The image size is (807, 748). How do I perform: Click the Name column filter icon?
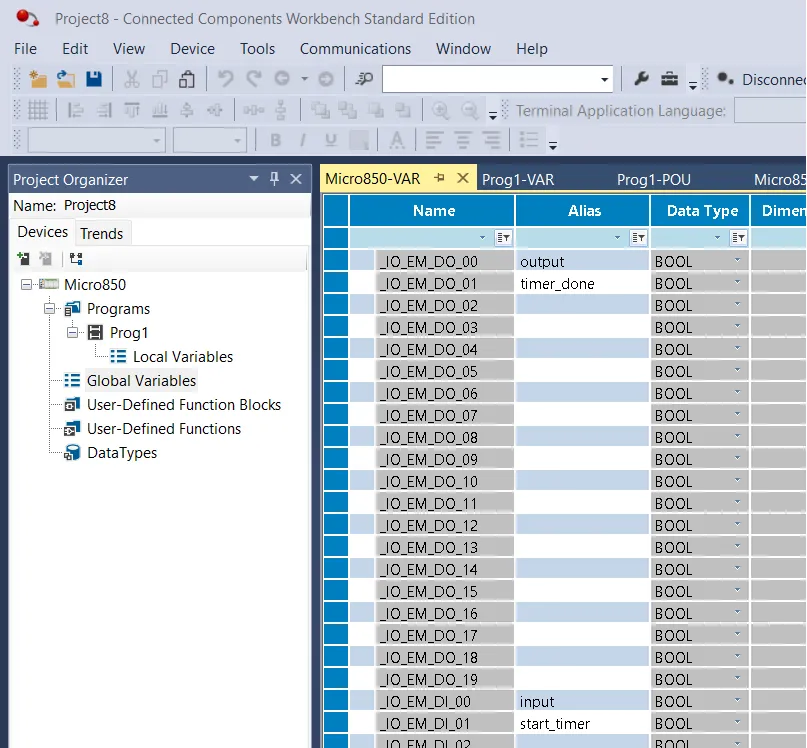tap(503, 238)
